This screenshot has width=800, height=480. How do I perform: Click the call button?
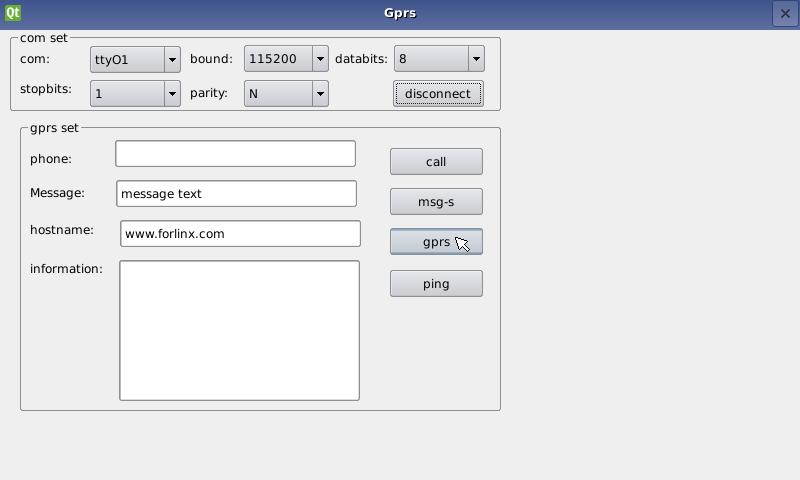coord(436,162)
